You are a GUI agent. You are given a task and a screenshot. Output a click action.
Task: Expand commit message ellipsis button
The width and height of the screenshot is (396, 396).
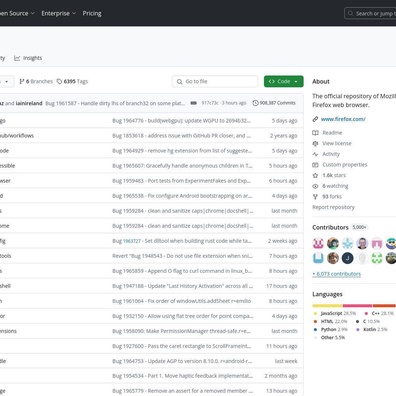click(x=193, y=103)
